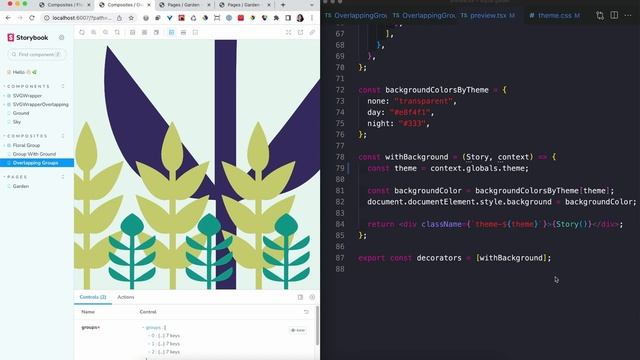Click the Storybook logo
The width and height of the screenshot is (640, 360).
[x=28, y=38]
